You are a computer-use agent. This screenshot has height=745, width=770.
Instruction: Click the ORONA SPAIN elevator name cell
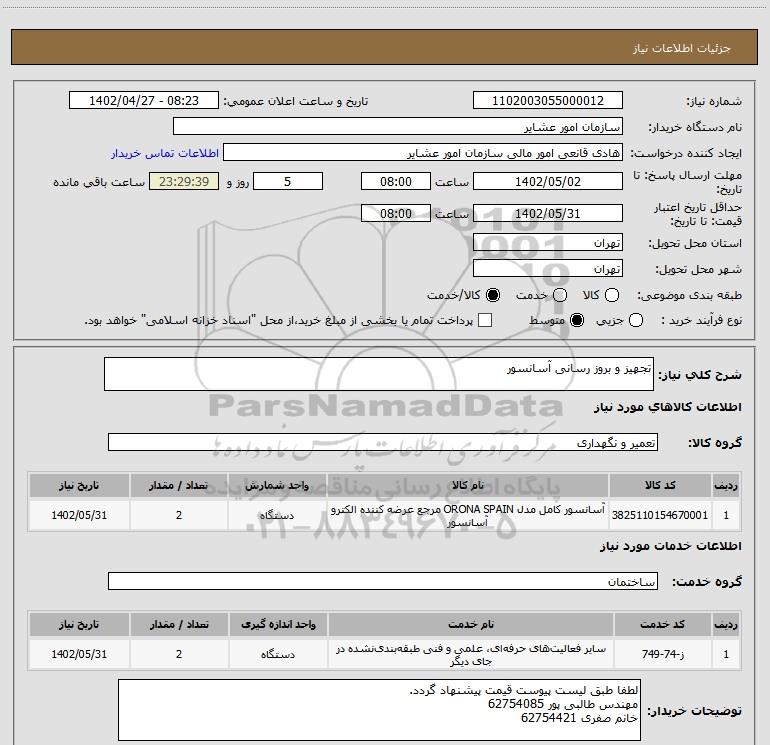coord(468,515)
